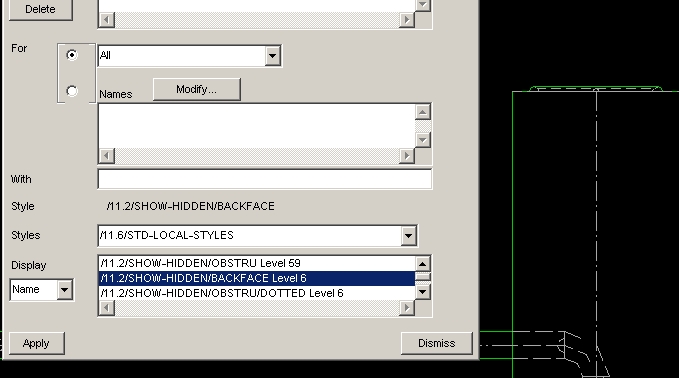The height and width of the screenshot is (378, 679).
Task: Click the With input field
Action: (265, 179)
